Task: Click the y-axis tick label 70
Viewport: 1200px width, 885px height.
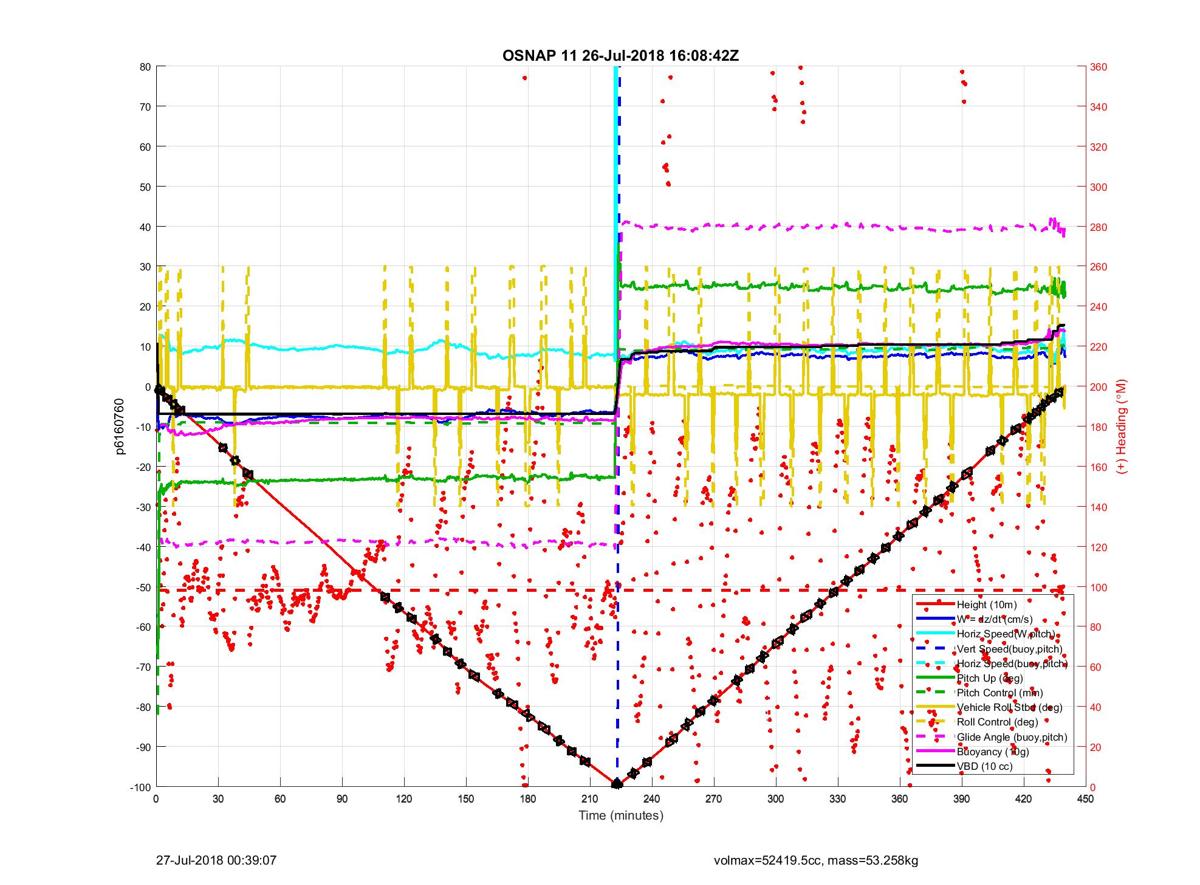Action: coord(144,107)
